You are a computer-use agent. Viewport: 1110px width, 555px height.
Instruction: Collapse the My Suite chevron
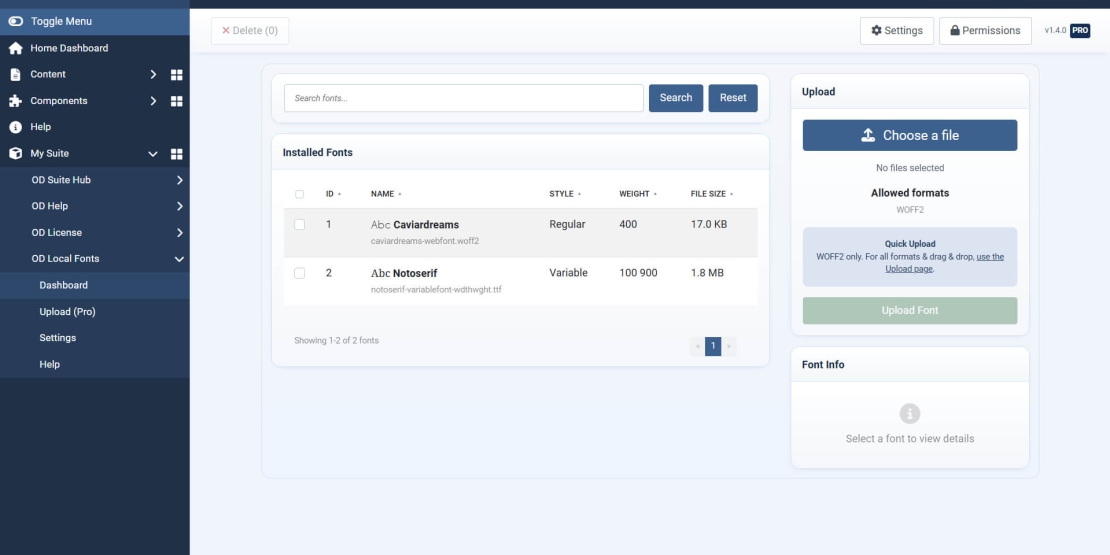click(x=153, y=154)
